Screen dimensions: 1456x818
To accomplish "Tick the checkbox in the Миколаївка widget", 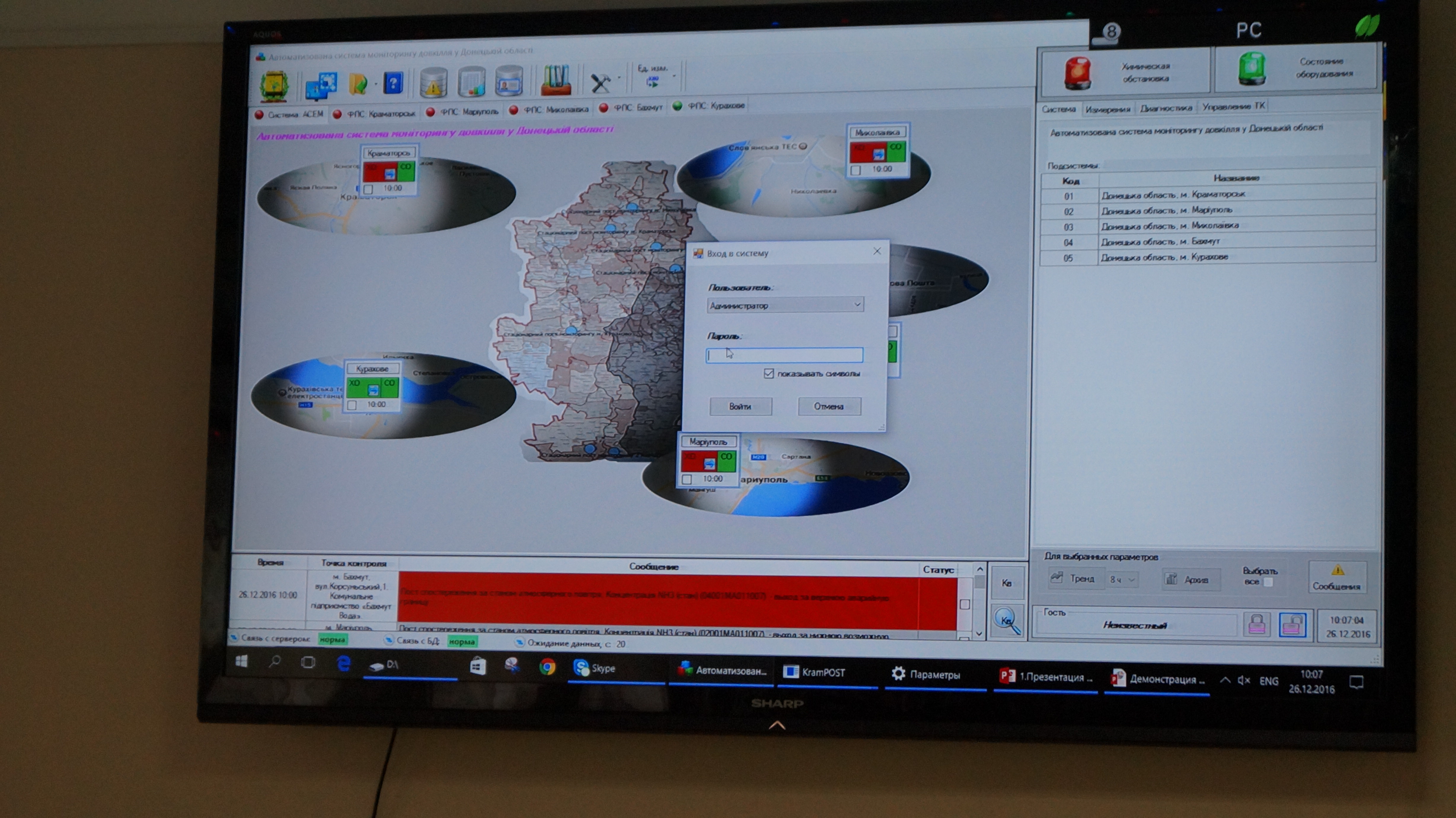I will (856, 170).
